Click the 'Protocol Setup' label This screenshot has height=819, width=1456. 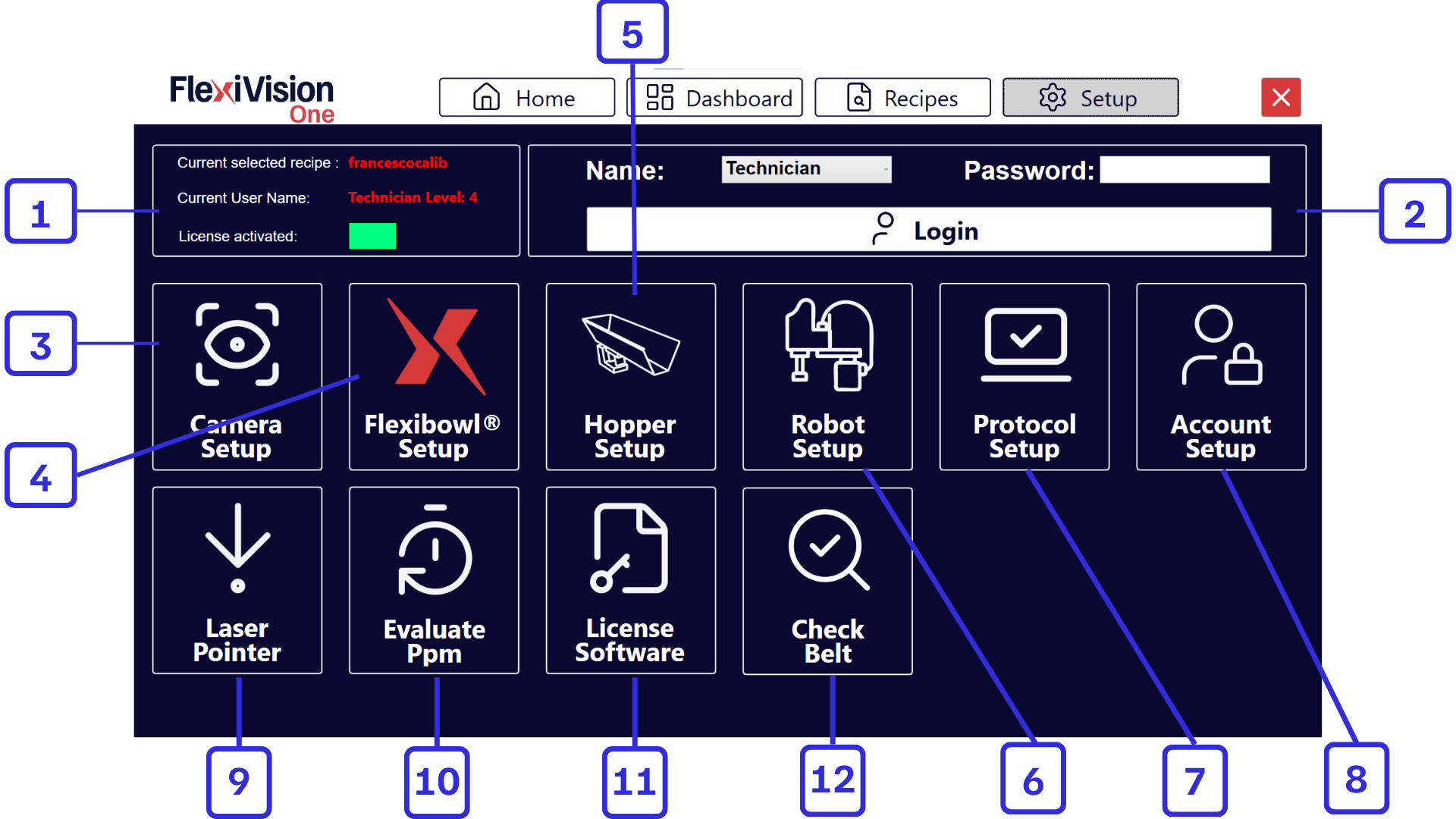[1025, 436]
